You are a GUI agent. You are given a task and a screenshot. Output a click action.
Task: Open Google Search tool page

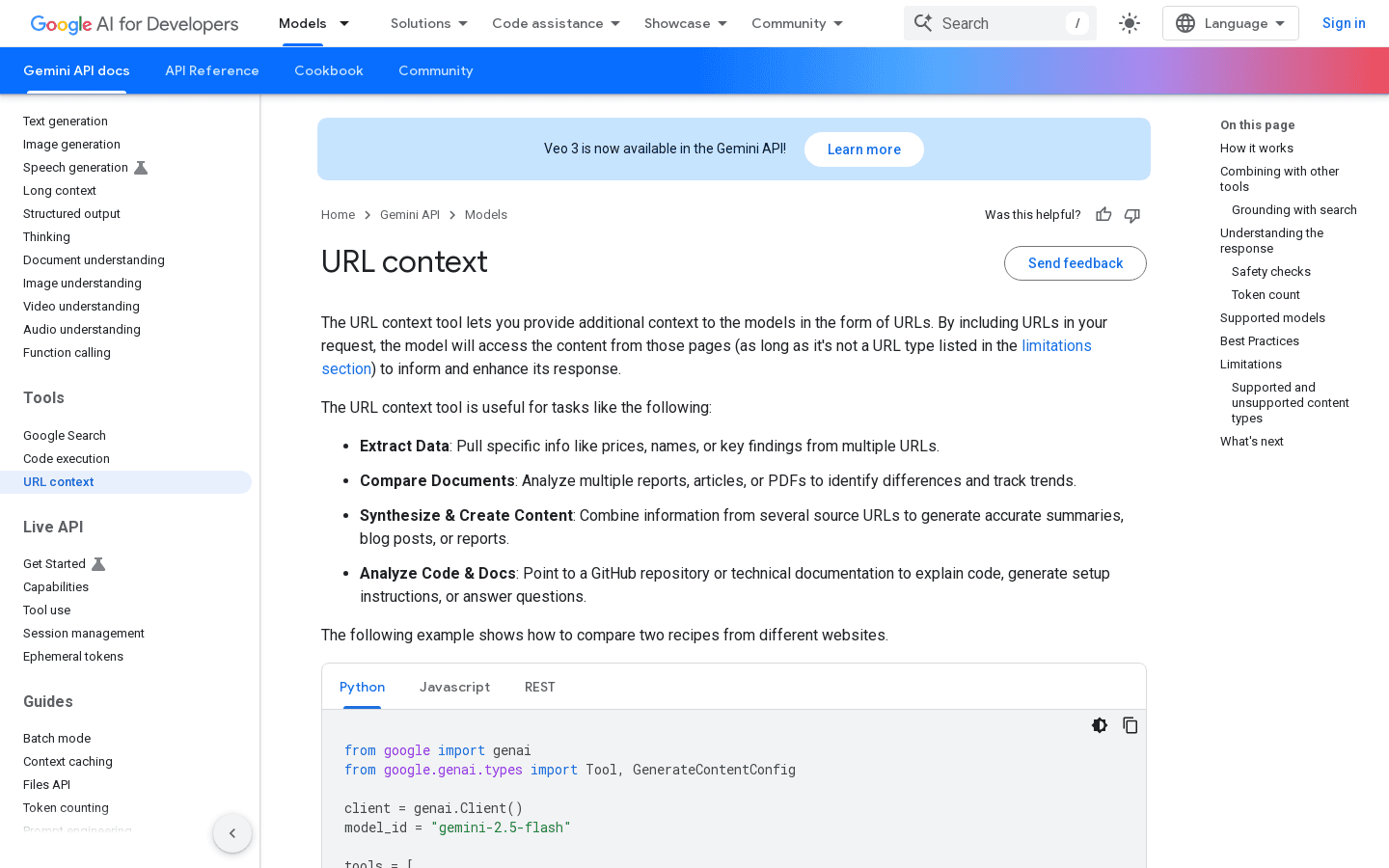(65, 436)
